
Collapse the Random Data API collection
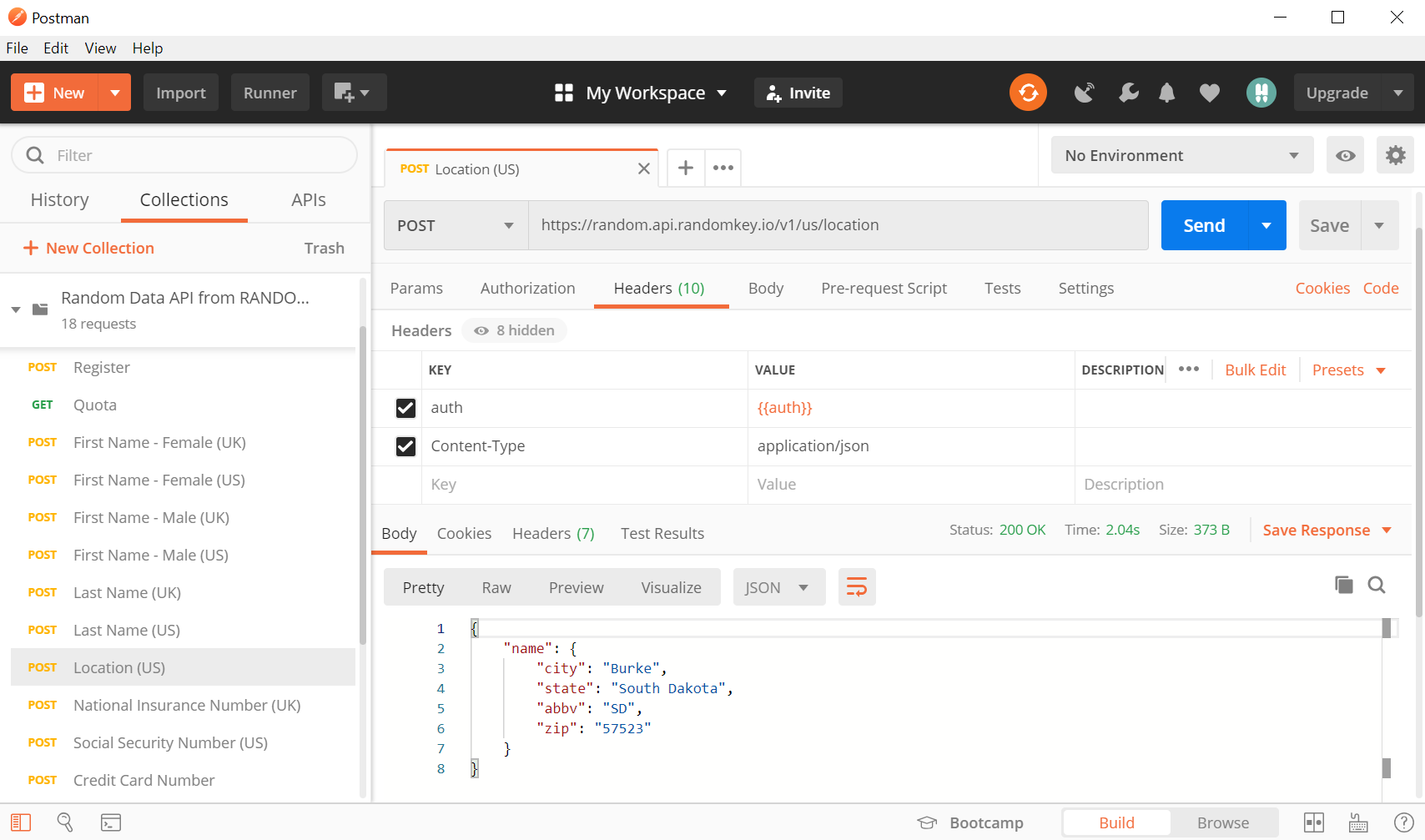pos(16,309)
